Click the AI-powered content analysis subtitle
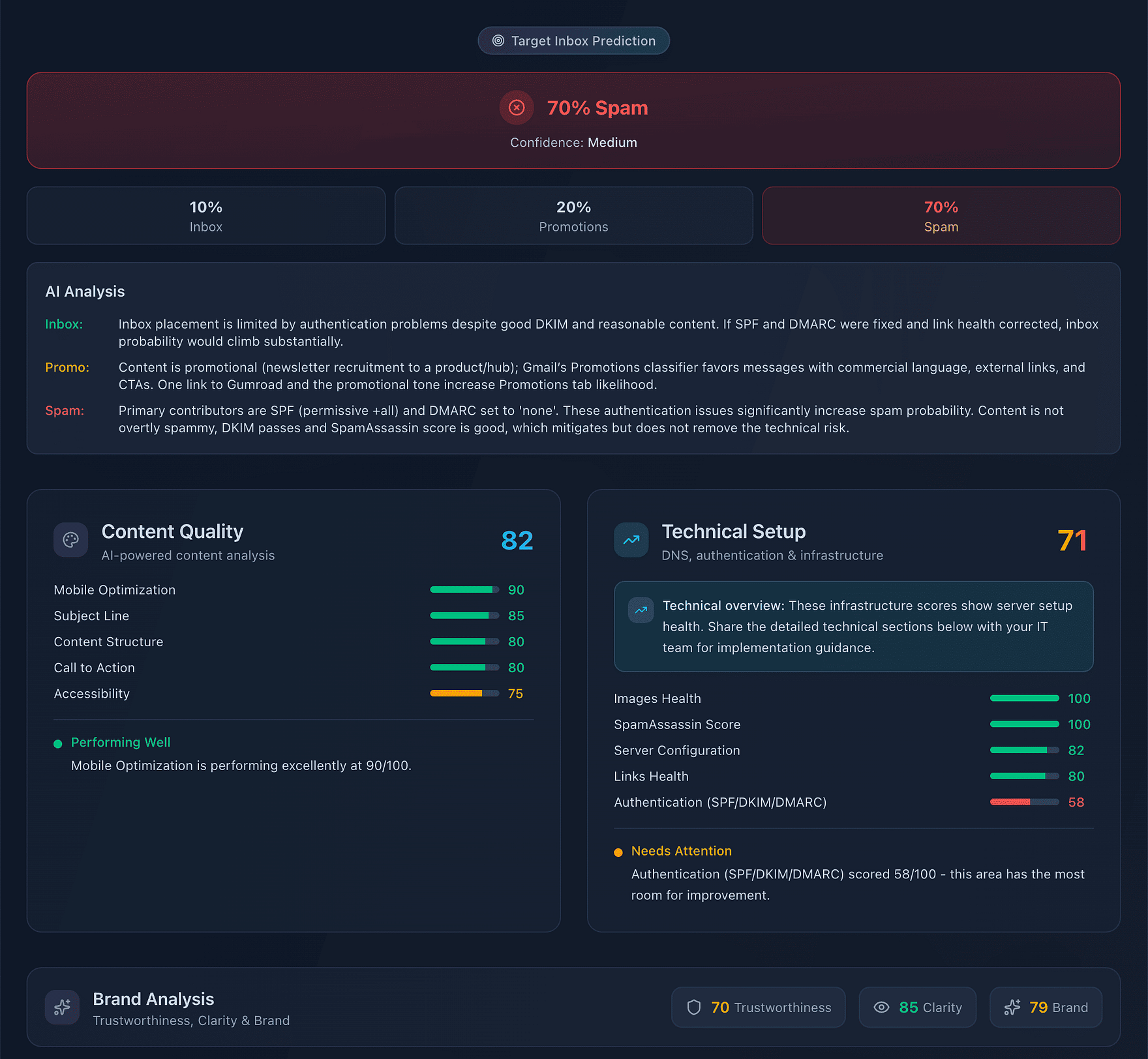Image resolution: width=1148 pixels, height=1059 pixels. click(188, 555)
